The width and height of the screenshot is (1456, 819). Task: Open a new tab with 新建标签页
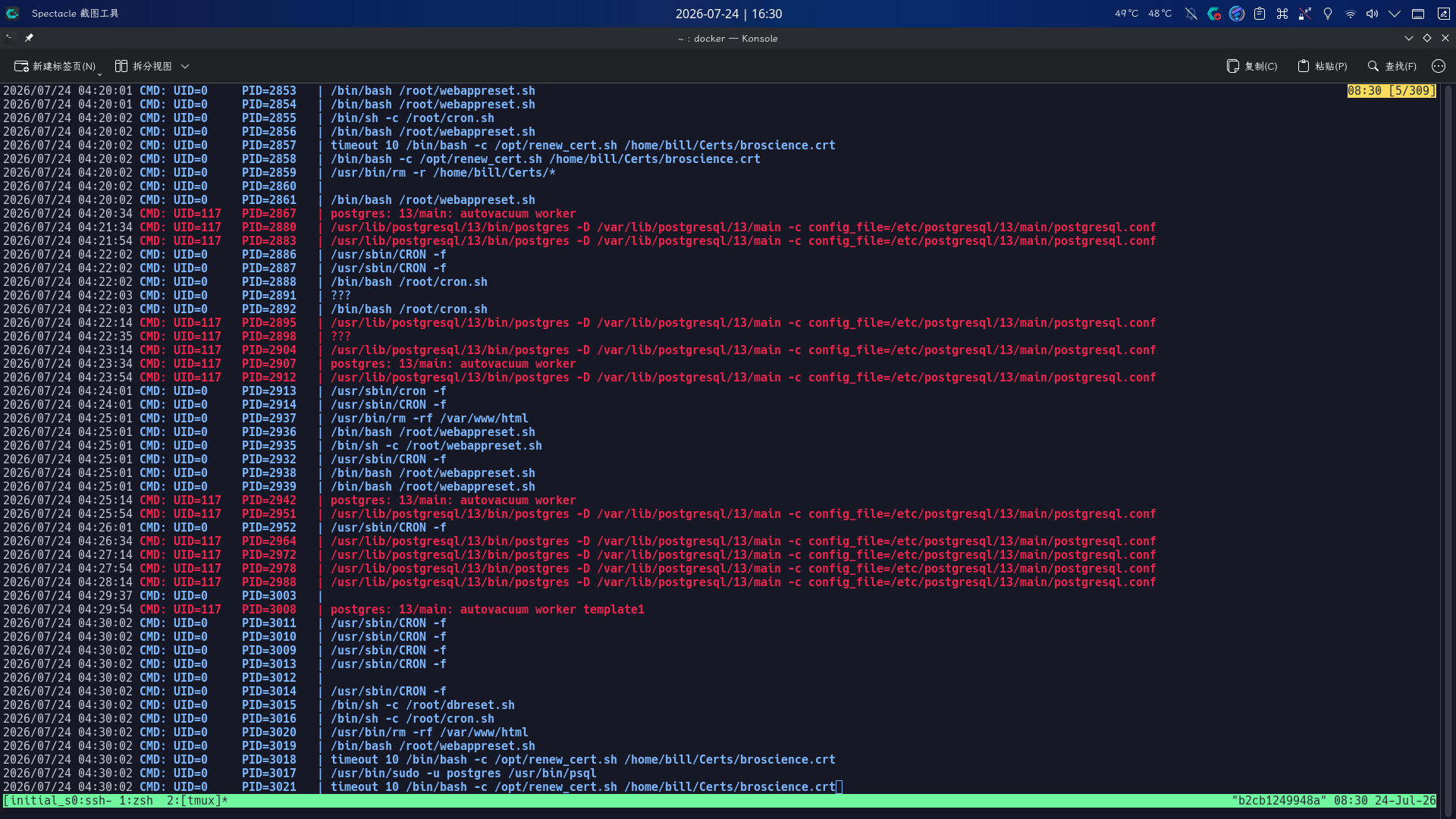tap(55, 67)
